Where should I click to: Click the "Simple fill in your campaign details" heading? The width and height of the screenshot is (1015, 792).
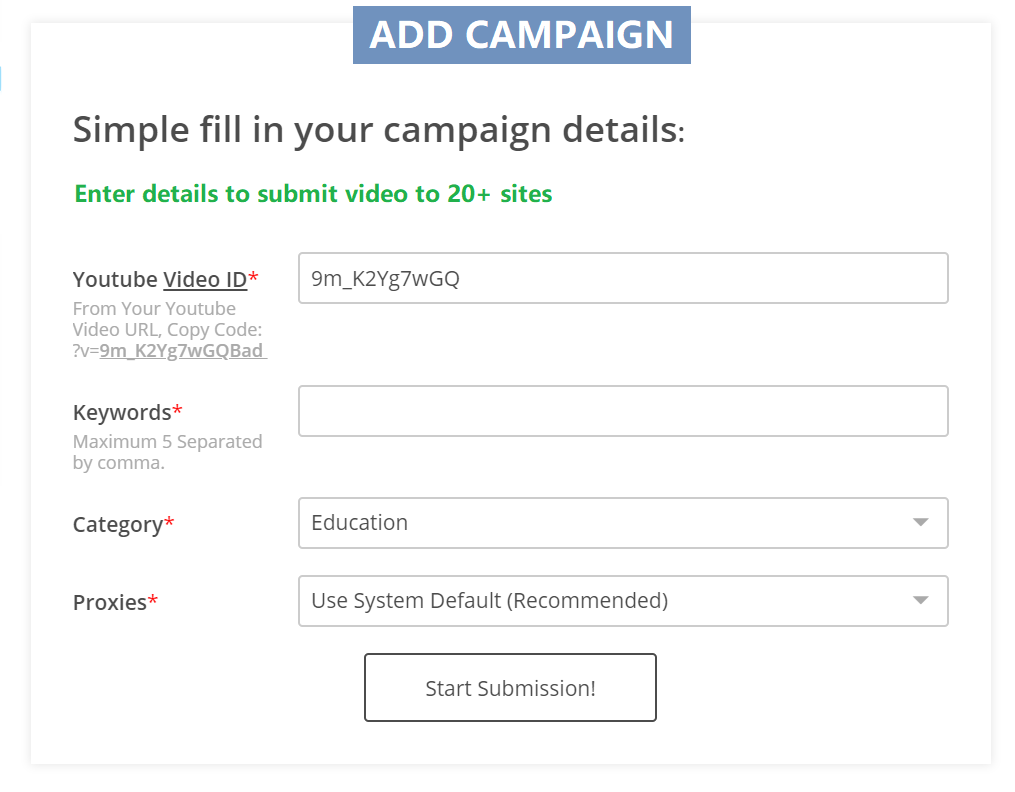pyautogui.click(x=378, y=130)
